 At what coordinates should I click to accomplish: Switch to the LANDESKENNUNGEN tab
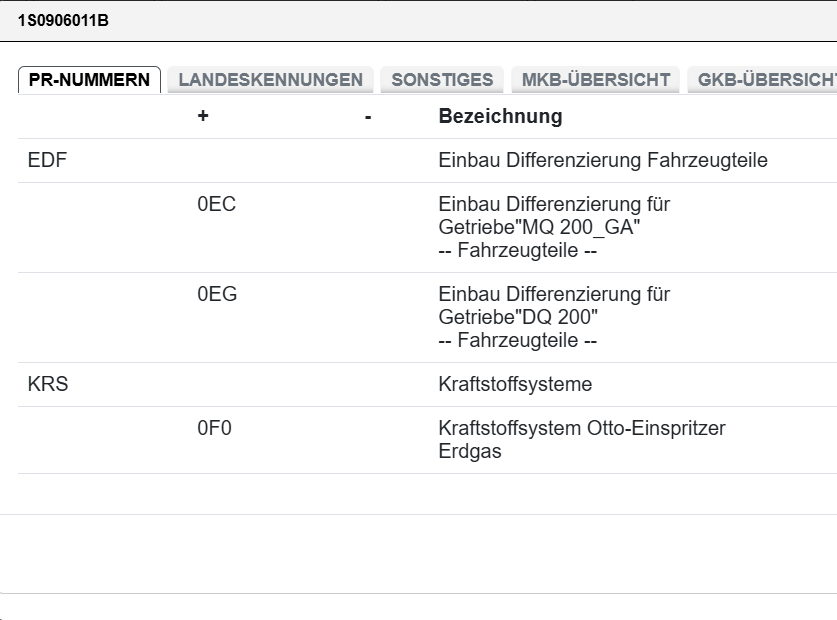[x=270, y=79]
